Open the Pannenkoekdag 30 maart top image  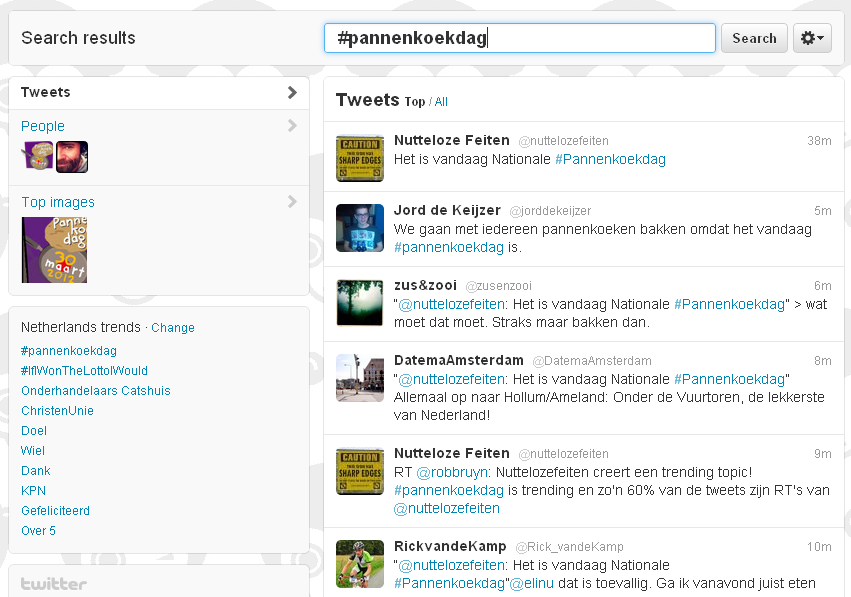[x=54, y=250]
